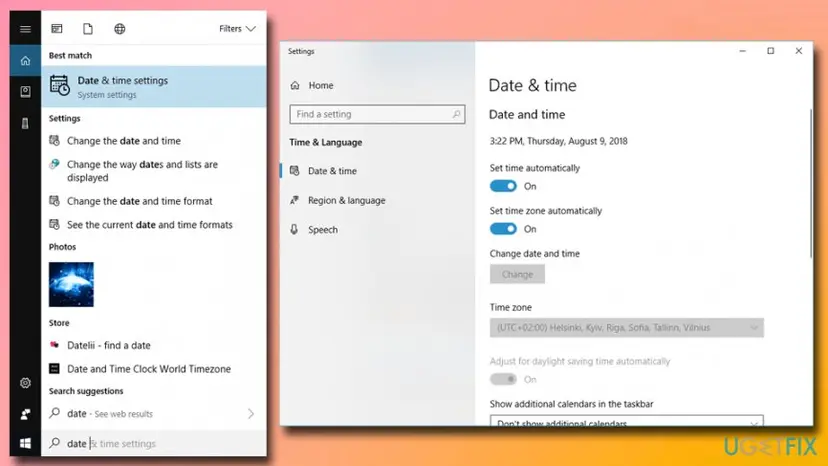Open Date & time settings best match
This screenshot has height=466, width=828.
[154, 87]
